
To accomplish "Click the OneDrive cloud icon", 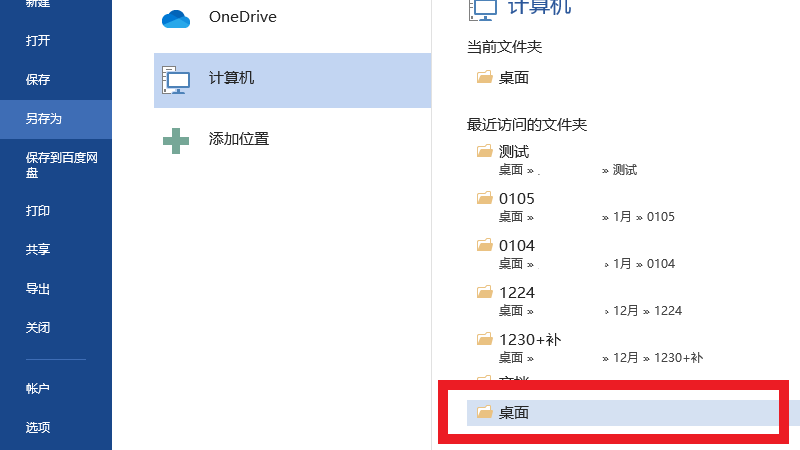I will [x=176, y=18].
